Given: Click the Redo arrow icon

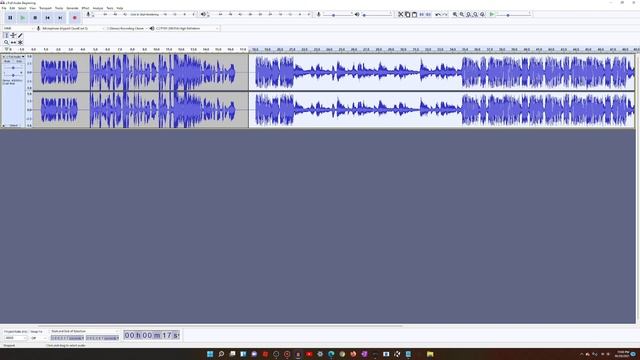Looking at the screenshot, I should pyautogui.click(x=445, y=14).
